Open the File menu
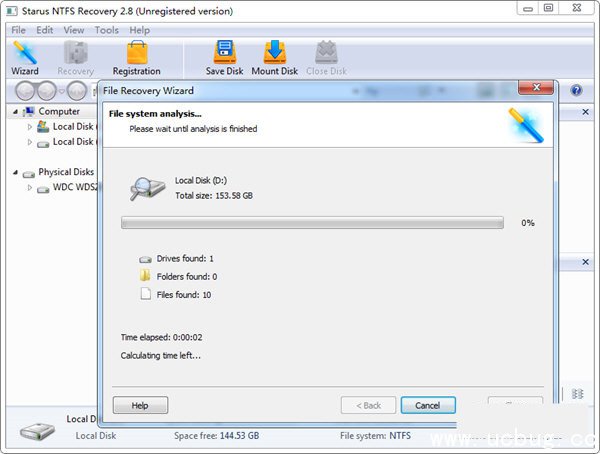This screenshot has height=454, width=600. 18,30
